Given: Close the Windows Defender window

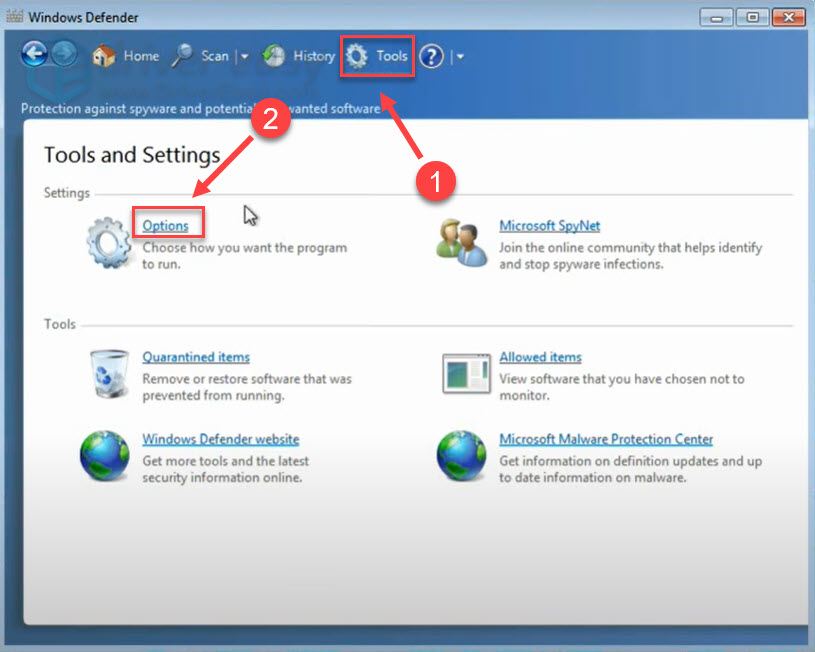Looking at the screenshot, I should point(788,18).
